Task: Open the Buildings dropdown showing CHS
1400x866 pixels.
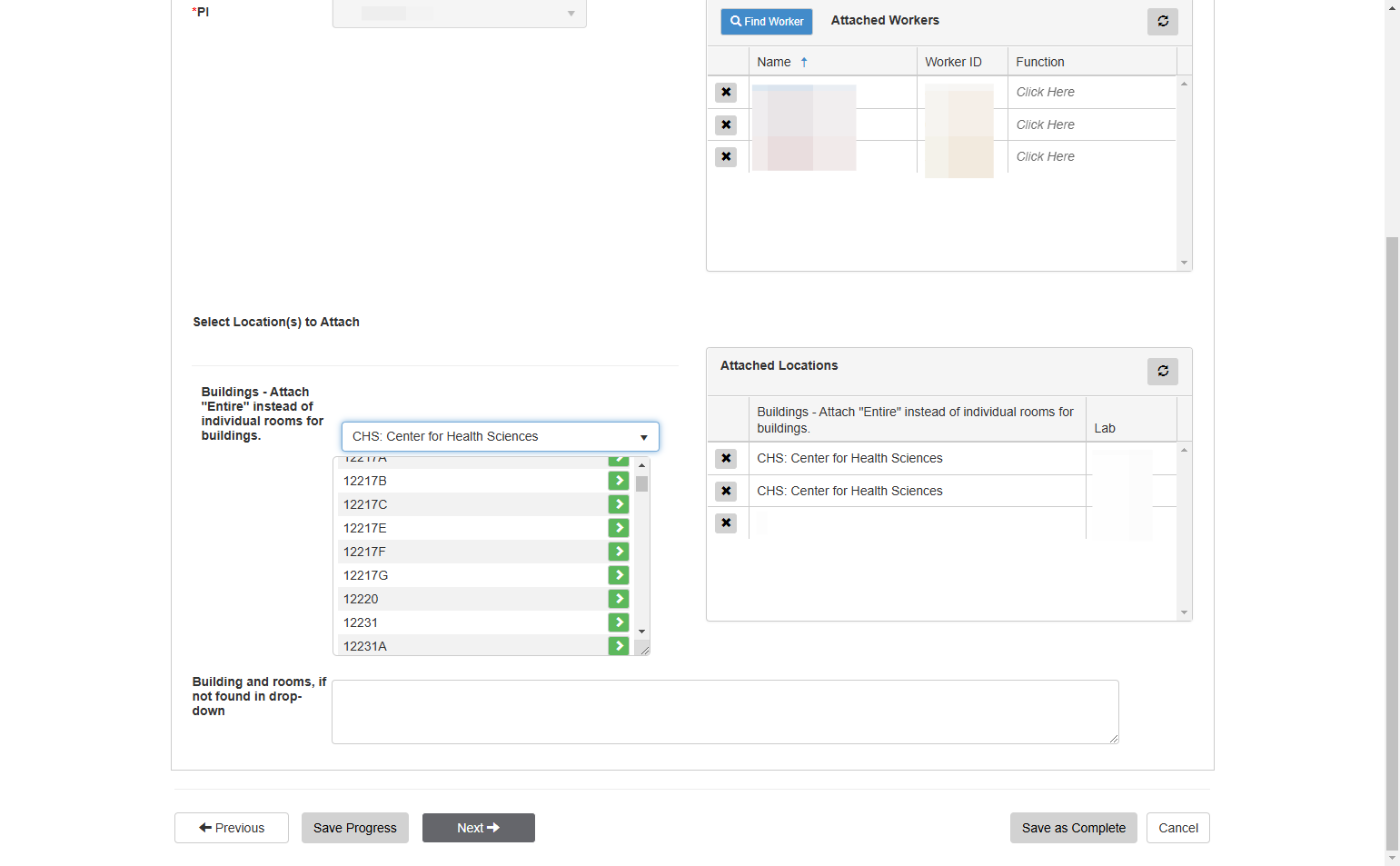Action: (x=500, y=436)
